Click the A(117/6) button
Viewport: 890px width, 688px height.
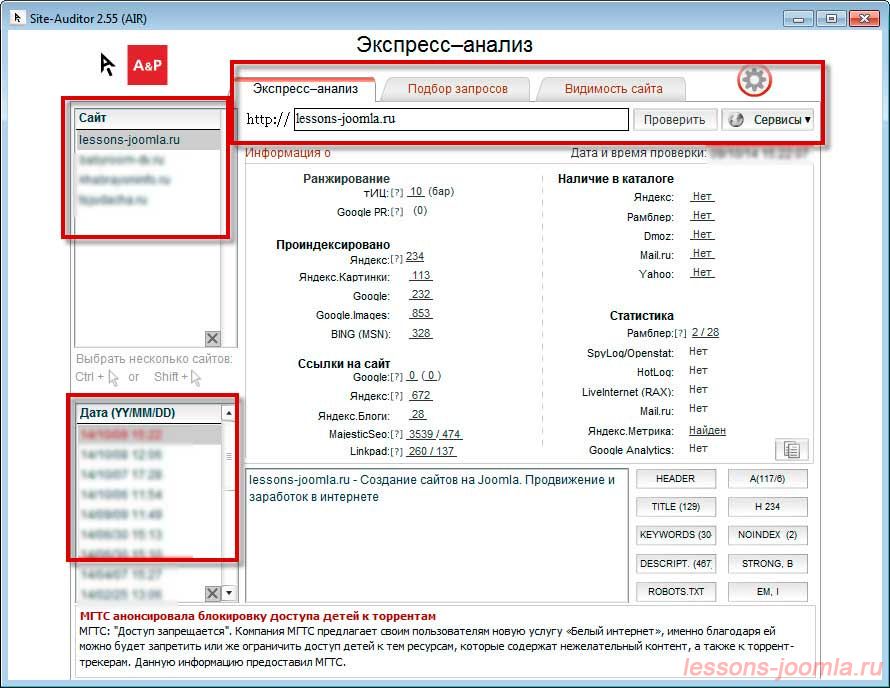pyautogui.click(x=767, y=479)
